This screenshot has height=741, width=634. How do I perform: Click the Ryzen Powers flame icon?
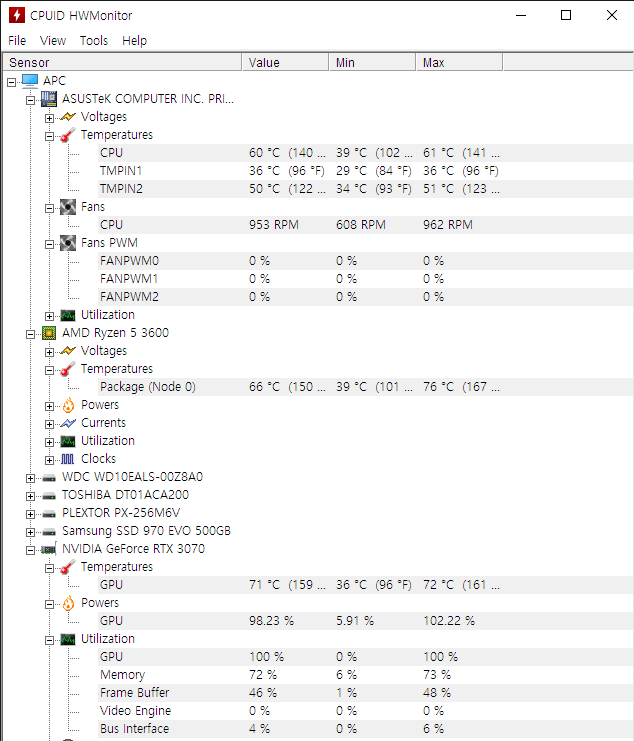pos(69,405)
